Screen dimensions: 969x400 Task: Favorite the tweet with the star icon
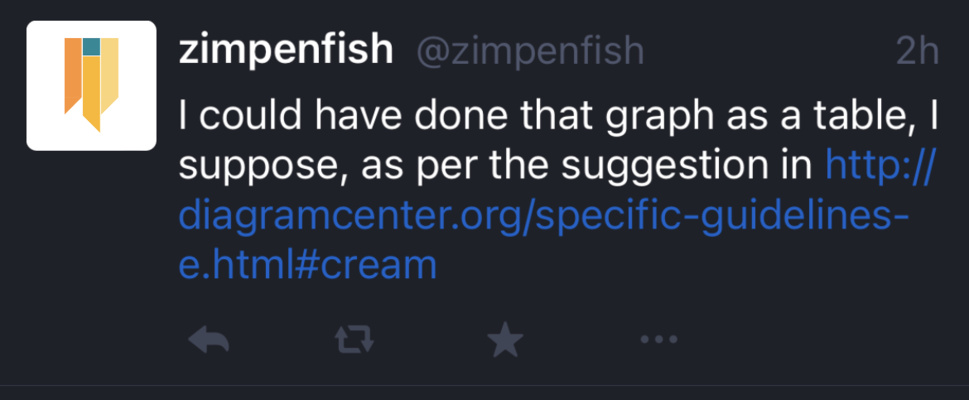click(x=505, y=343)
